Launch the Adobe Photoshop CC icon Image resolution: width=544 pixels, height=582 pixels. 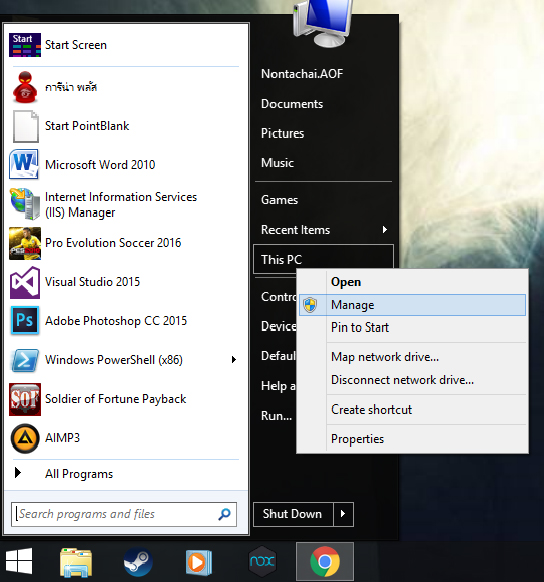pyautogui.click(x=25, y=321)
